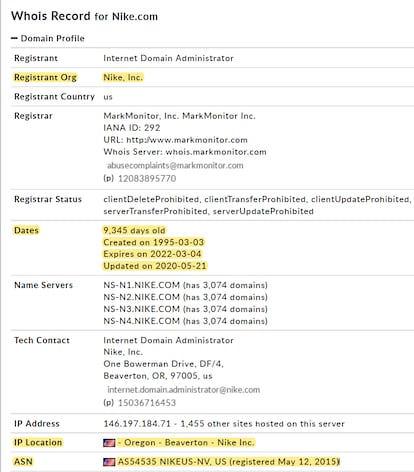The image size is (414, 472).
Task: Click '1,455 other sites hosted on this server'
Action: pyautogui.click(x=262, y=424)
